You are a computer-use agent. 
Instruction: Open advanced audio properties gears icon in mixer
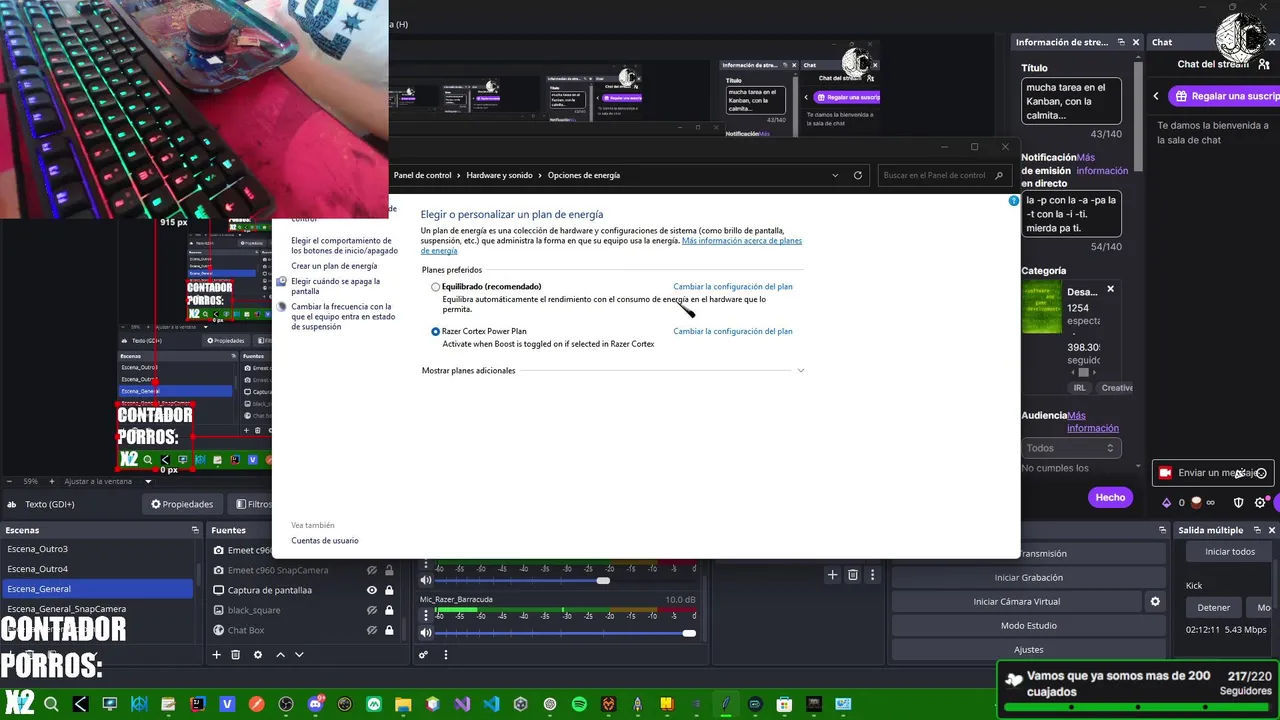pos(424,654)
